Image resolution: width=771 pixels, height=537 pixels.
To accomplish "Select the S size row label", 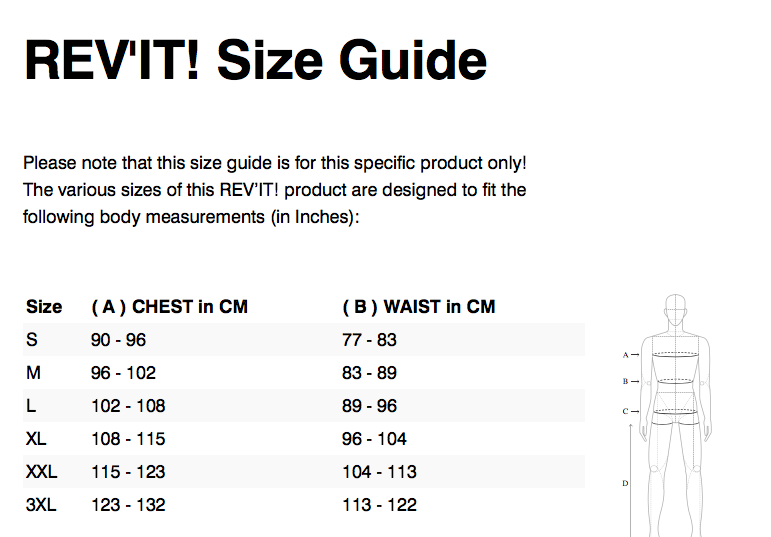I will [32, 340].
